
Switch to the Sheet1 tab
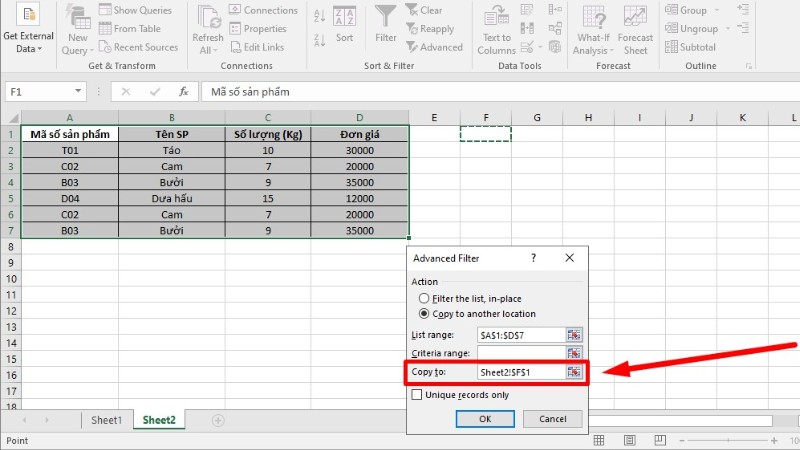click(106, 421)
